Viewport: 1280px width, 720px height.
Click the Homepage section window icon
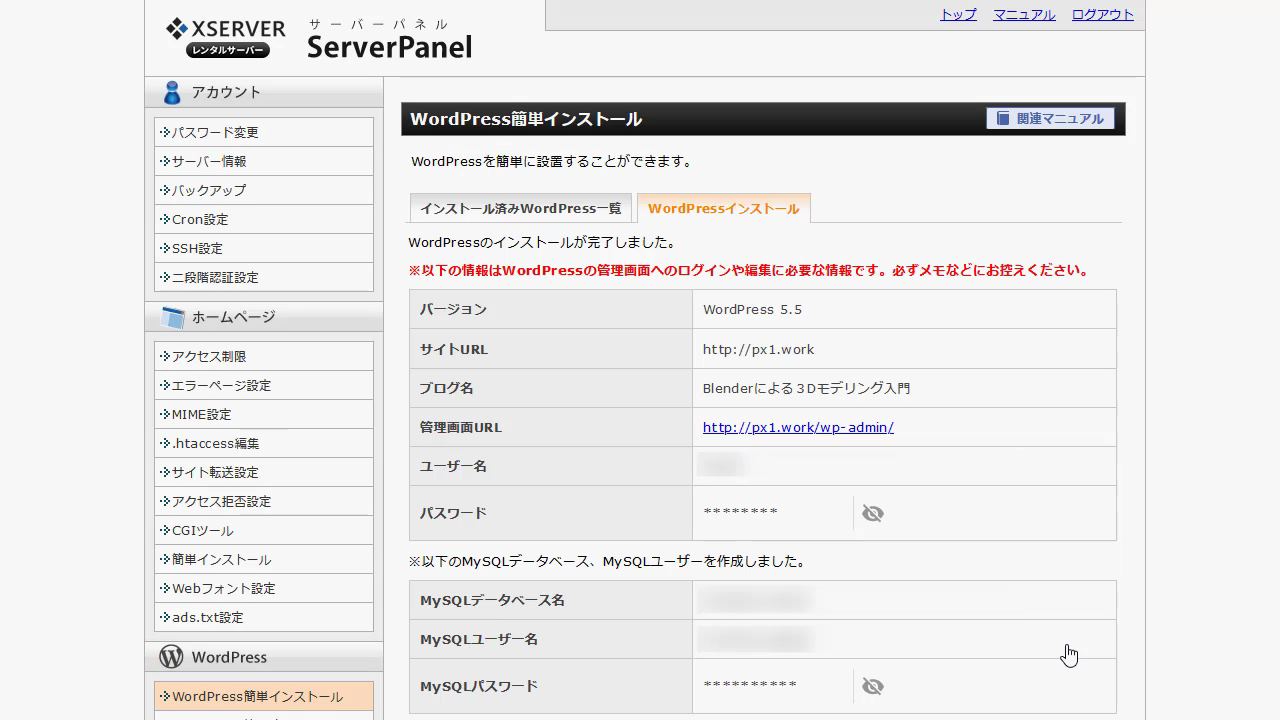(172, 317)
